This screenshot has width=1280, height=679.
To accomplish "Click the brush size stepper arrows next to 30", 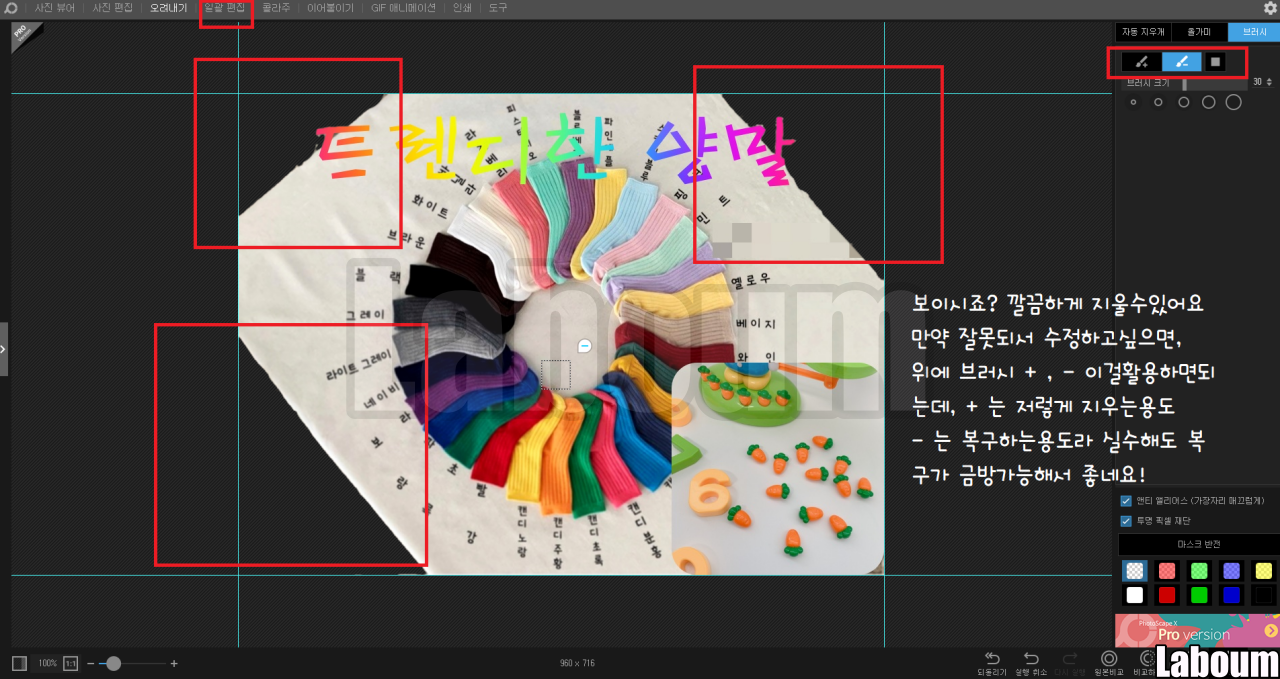I will (x=1270, y=82).
